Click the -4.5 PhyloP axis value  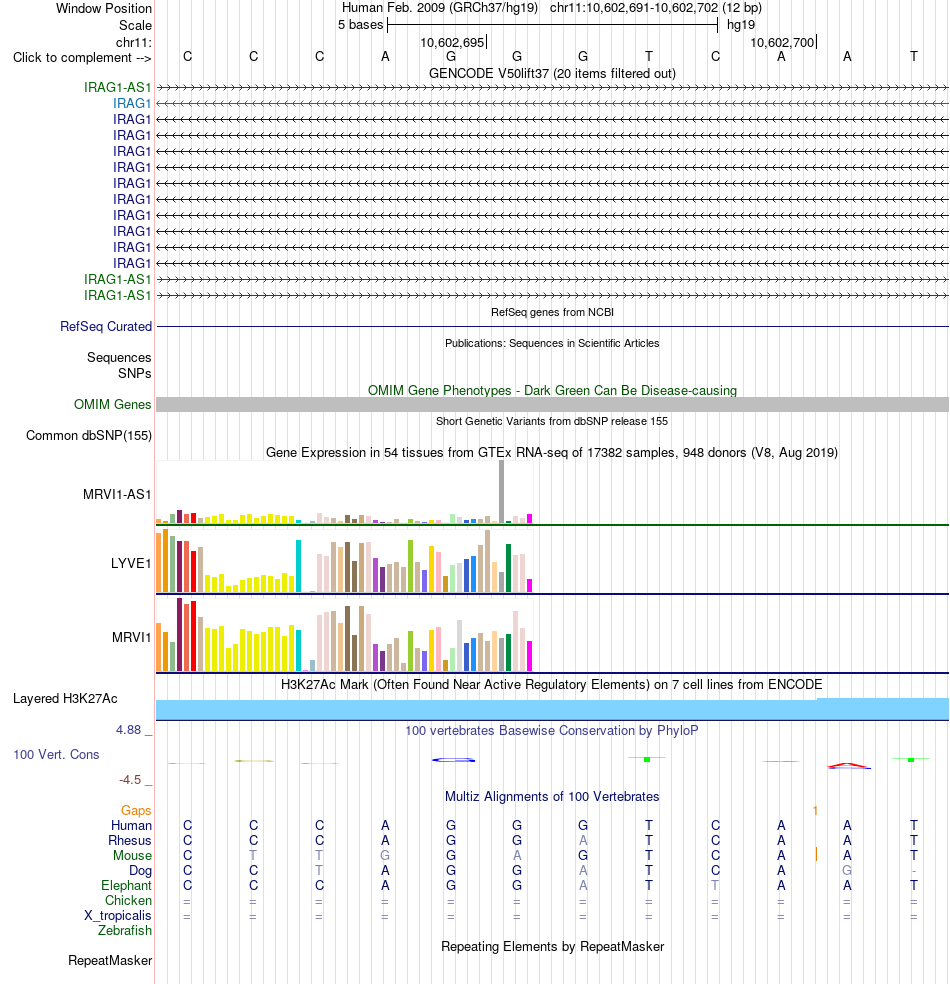tap(130, 780)
